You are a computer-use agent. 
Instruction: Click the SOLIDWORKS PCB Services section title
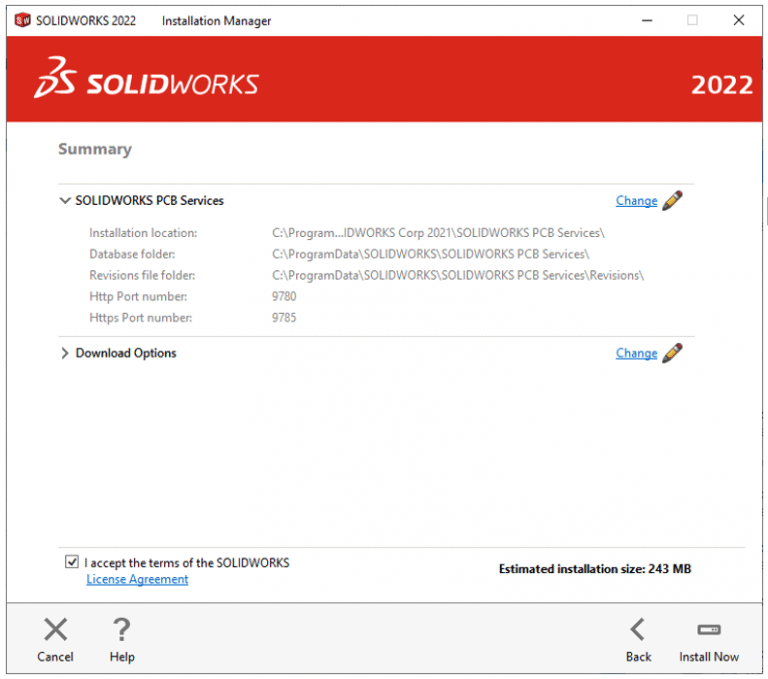pos(149,200)
